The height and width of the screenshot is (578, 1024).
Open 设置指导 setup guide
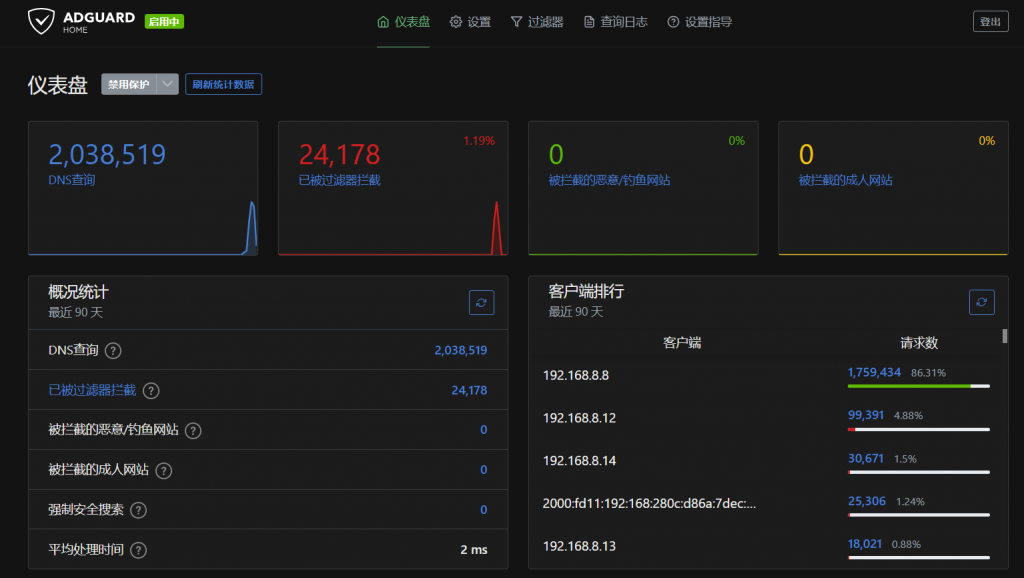click(699, 22)
